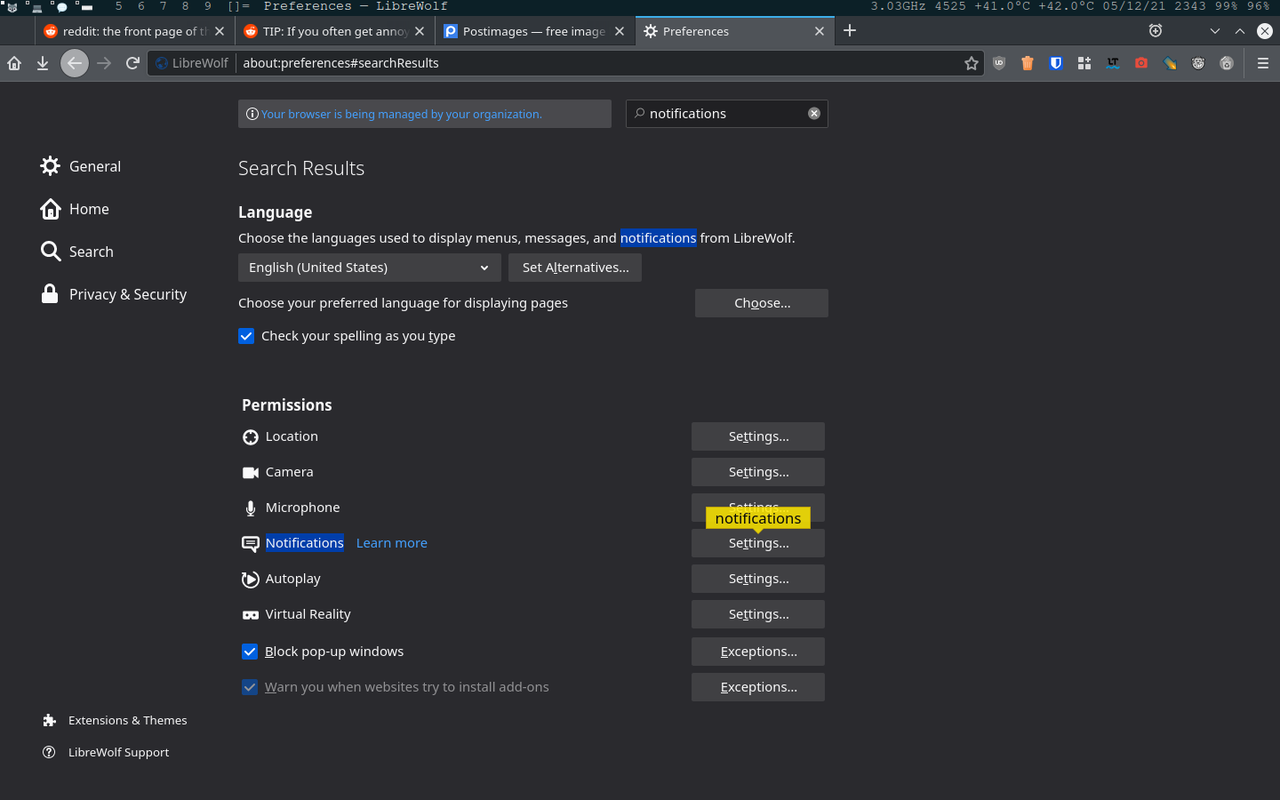Click the alarm clock icon in tab bar

coord(1155,31)
